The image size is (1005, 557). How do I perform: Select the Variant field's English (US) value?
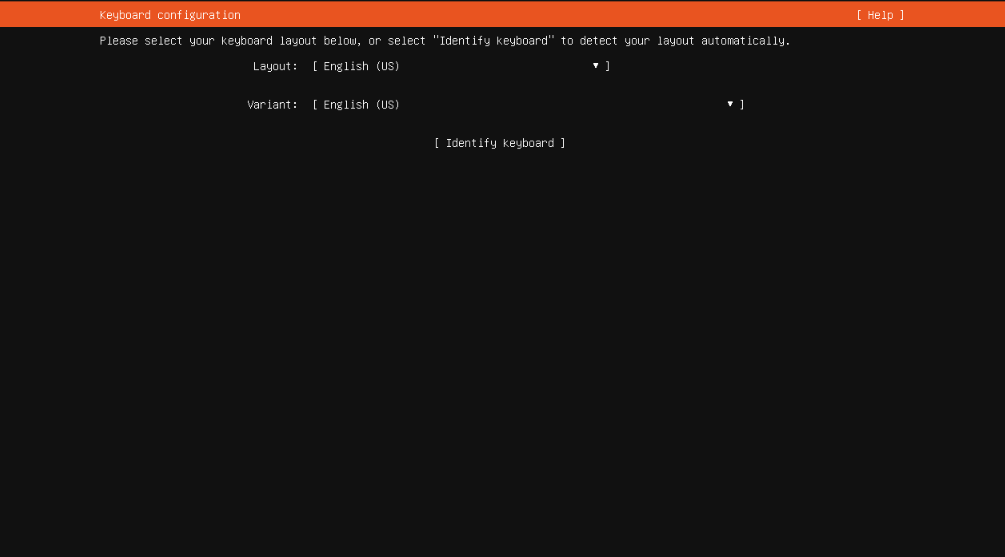[x=361, y=105]
